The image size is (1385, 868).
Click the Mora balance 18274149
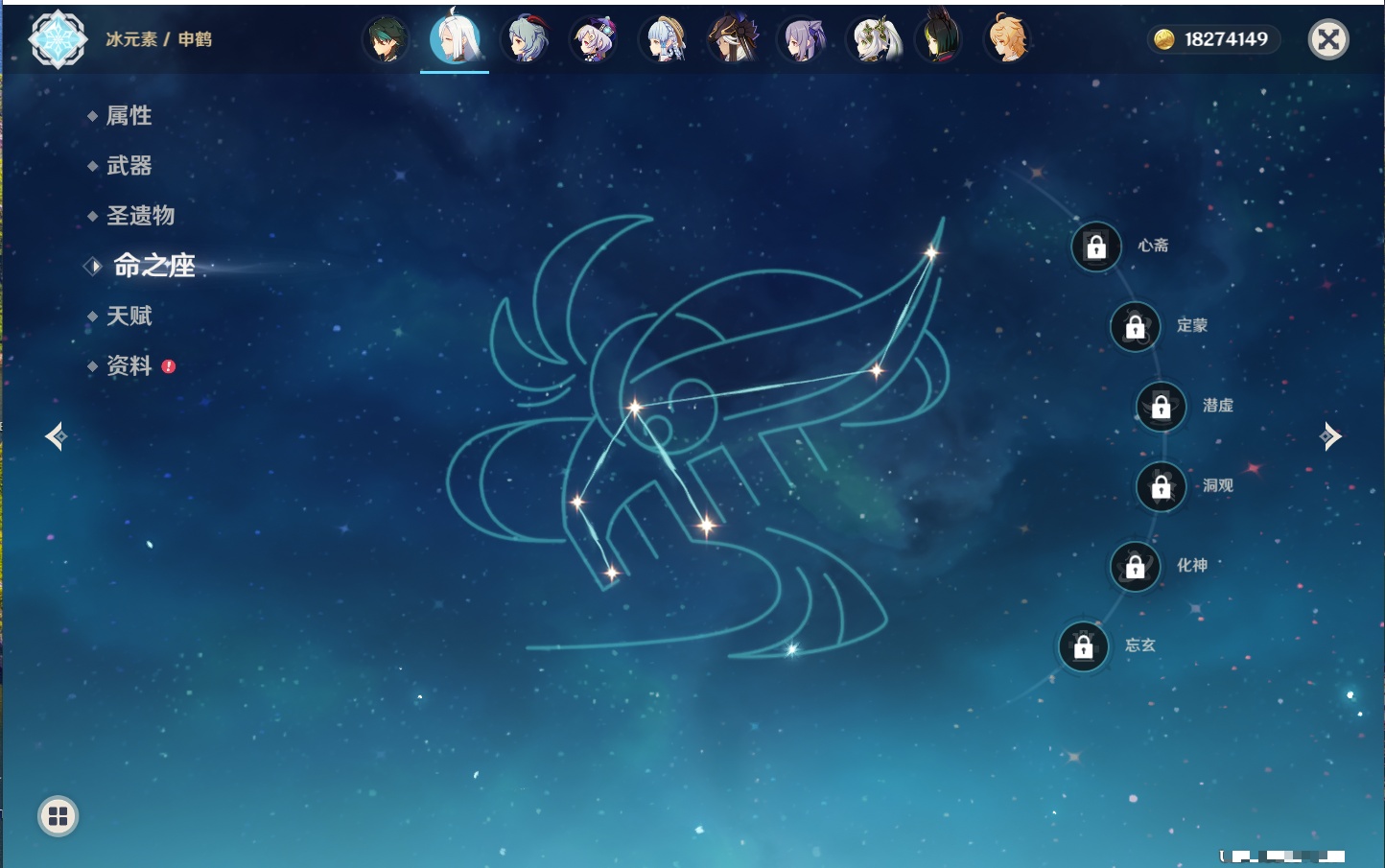coord(1214,39)
